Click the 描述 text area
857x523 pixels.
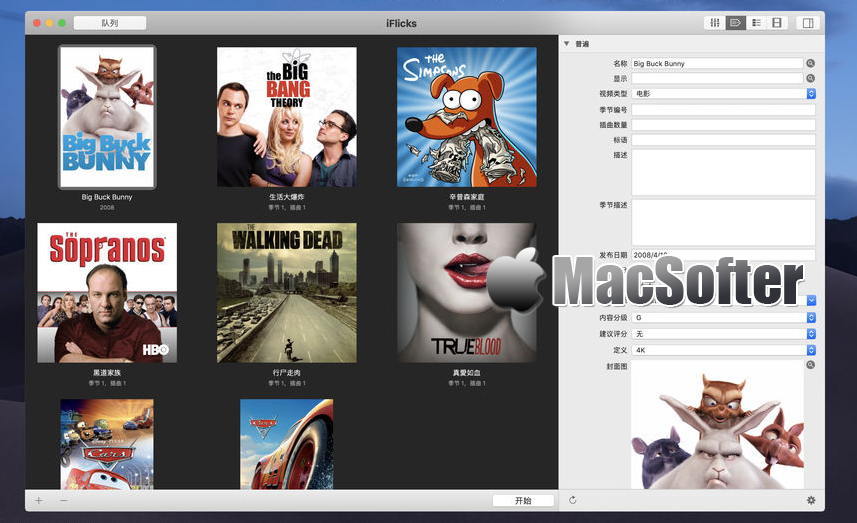(x=724, y=172)
